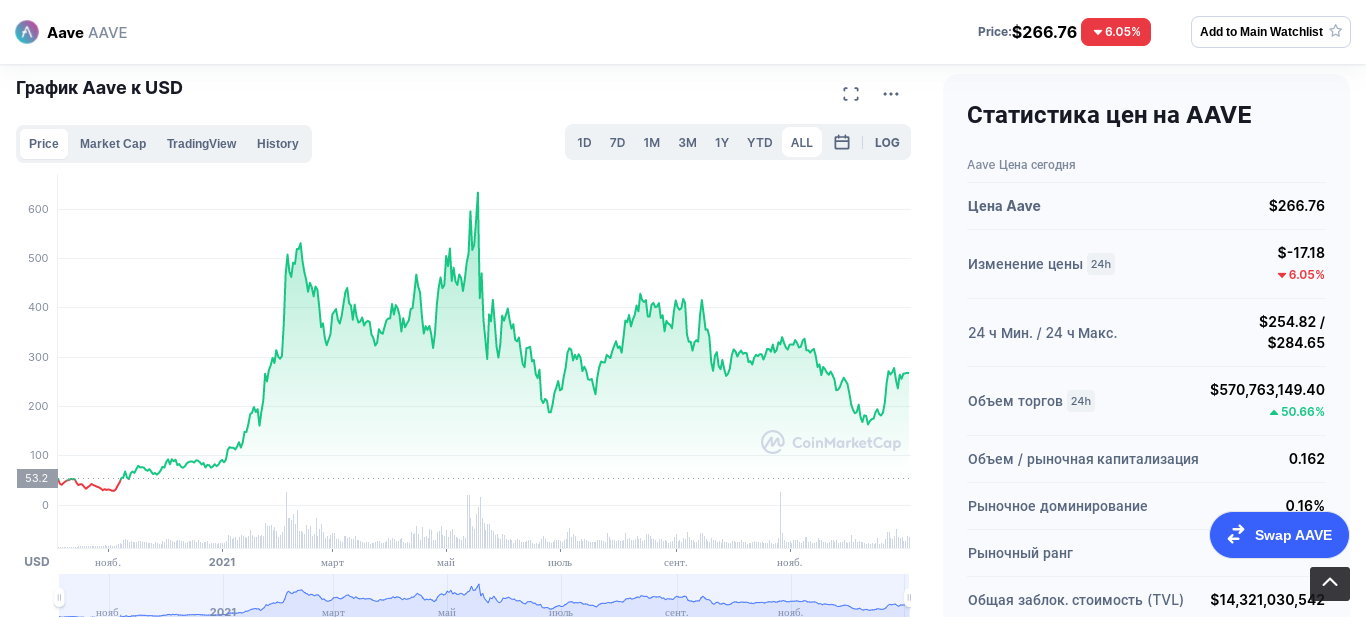1366x617 pixels.
Task: Click the Aave coin logo icon
Action: pyautogui.click(x=27, y=32)
